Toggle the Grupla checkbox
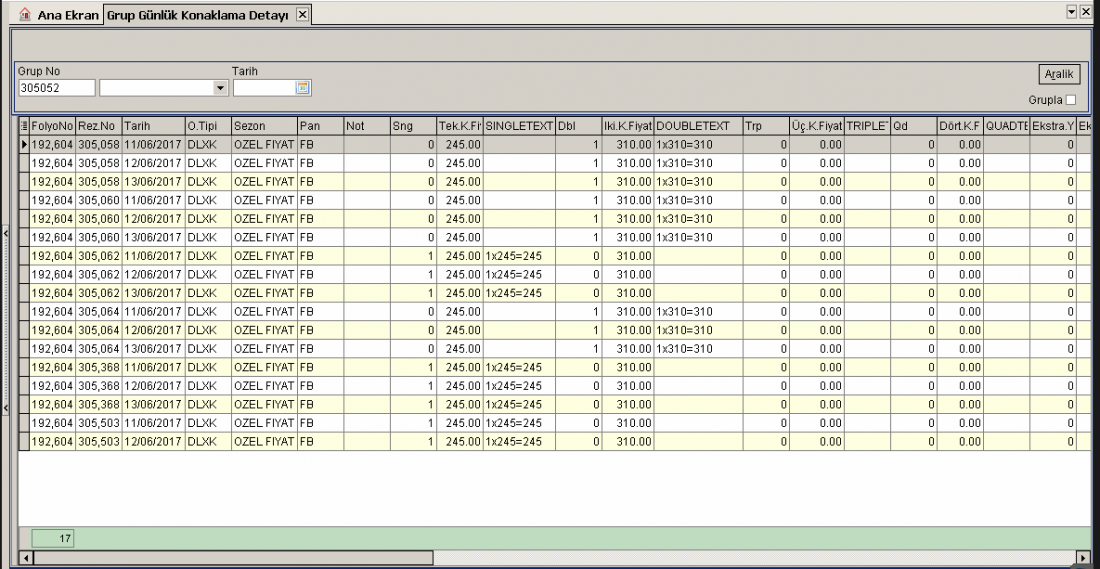1100x569 pixels. pyautogui.click(x=1070, y=100)
